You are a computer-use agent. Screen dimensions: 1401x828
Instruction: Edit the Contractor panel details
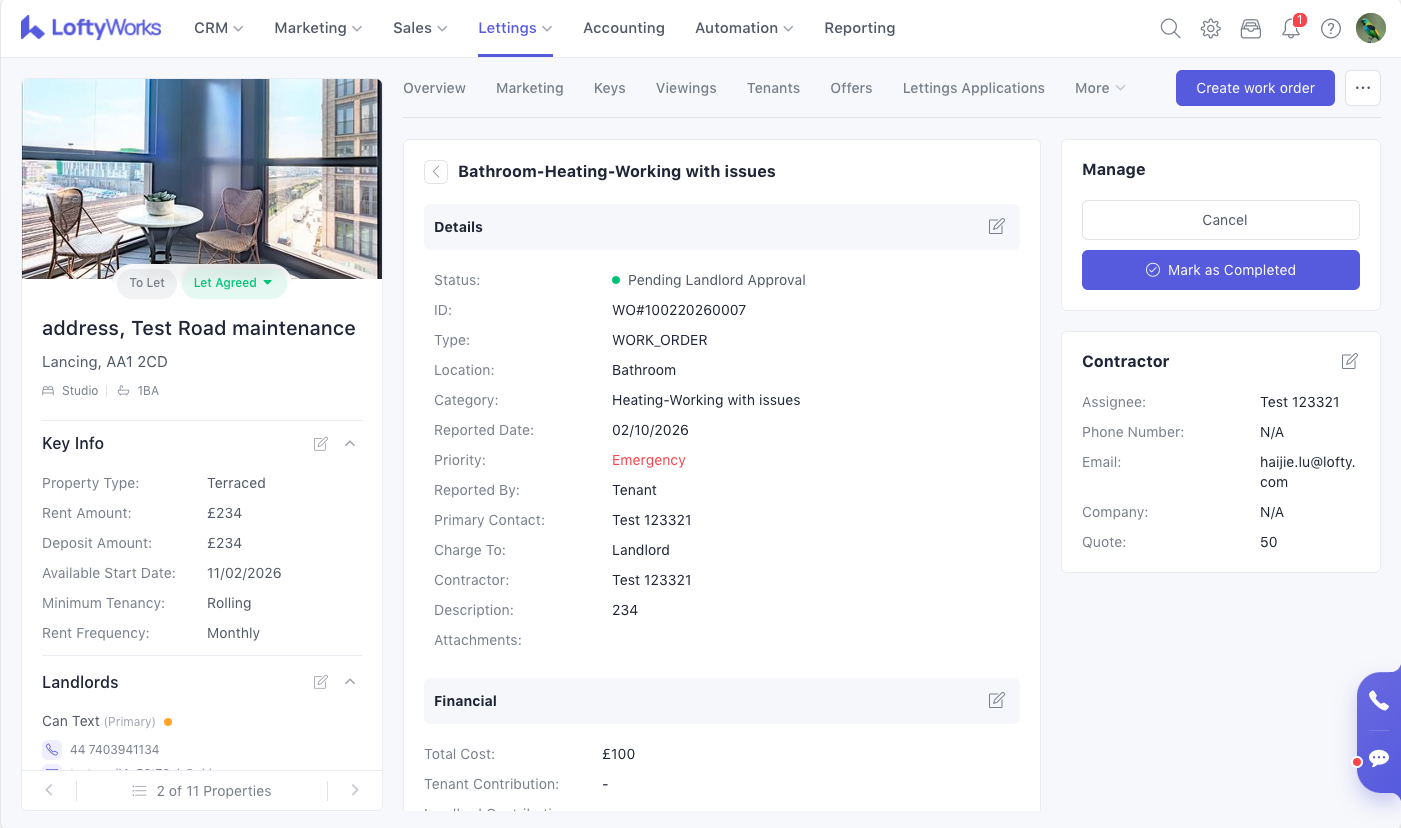[x=1349, y=361]
